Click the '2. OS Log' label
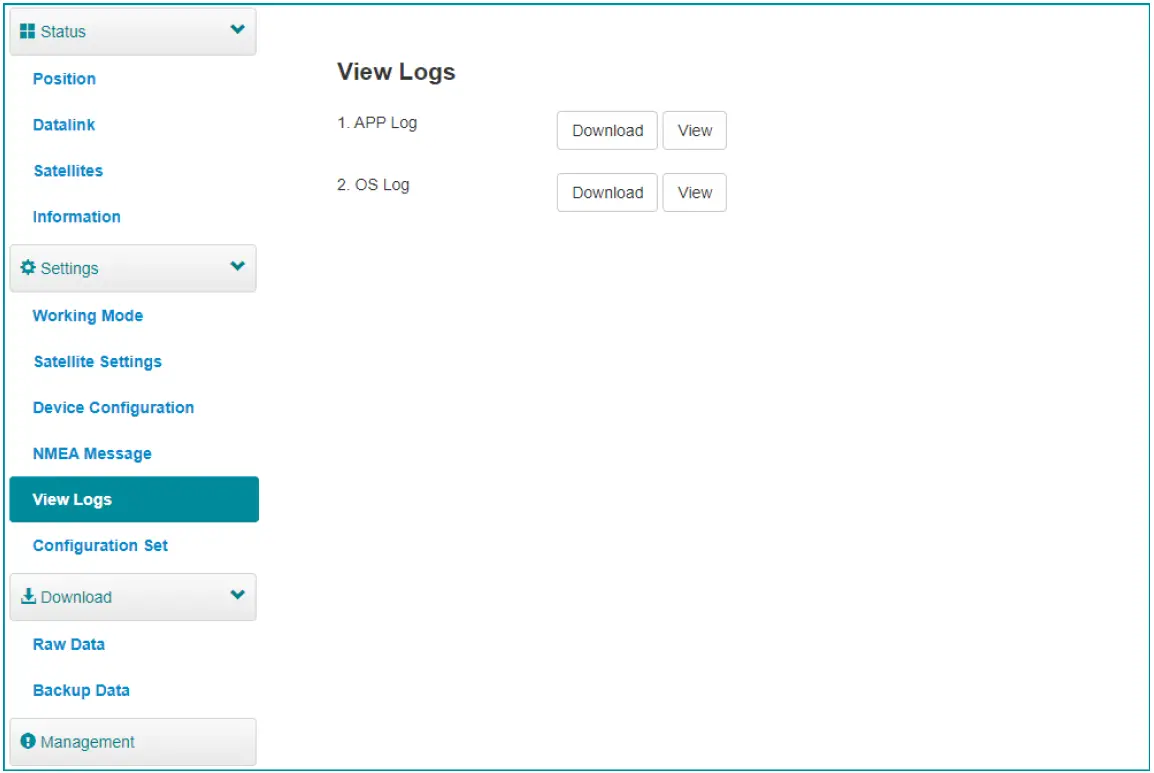This screenshot has height=773, width=1154. (373, 185)
